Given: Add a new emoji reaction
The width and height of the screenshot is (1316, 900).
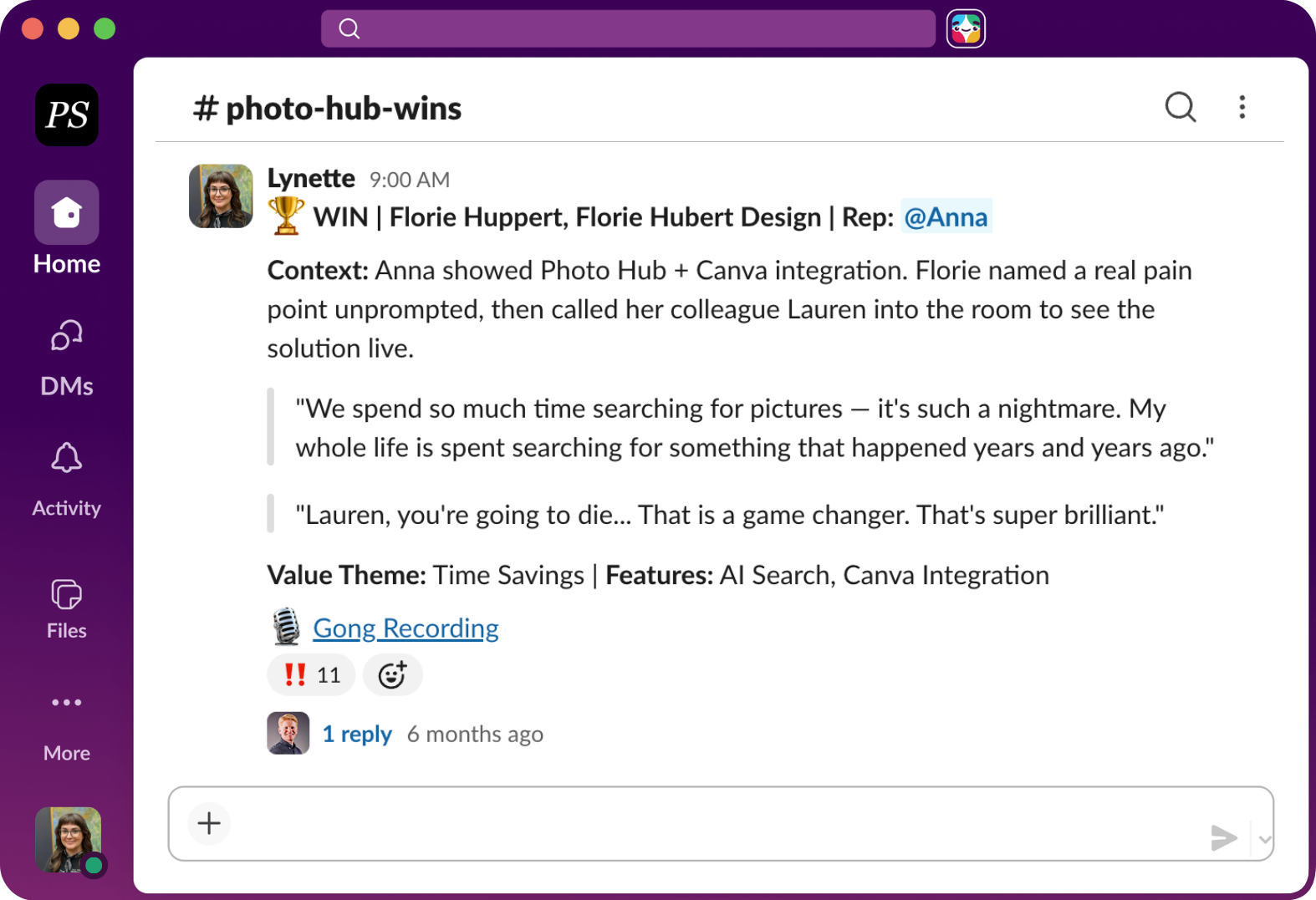Looking at the screenshot, I should (x=392, y=674).
